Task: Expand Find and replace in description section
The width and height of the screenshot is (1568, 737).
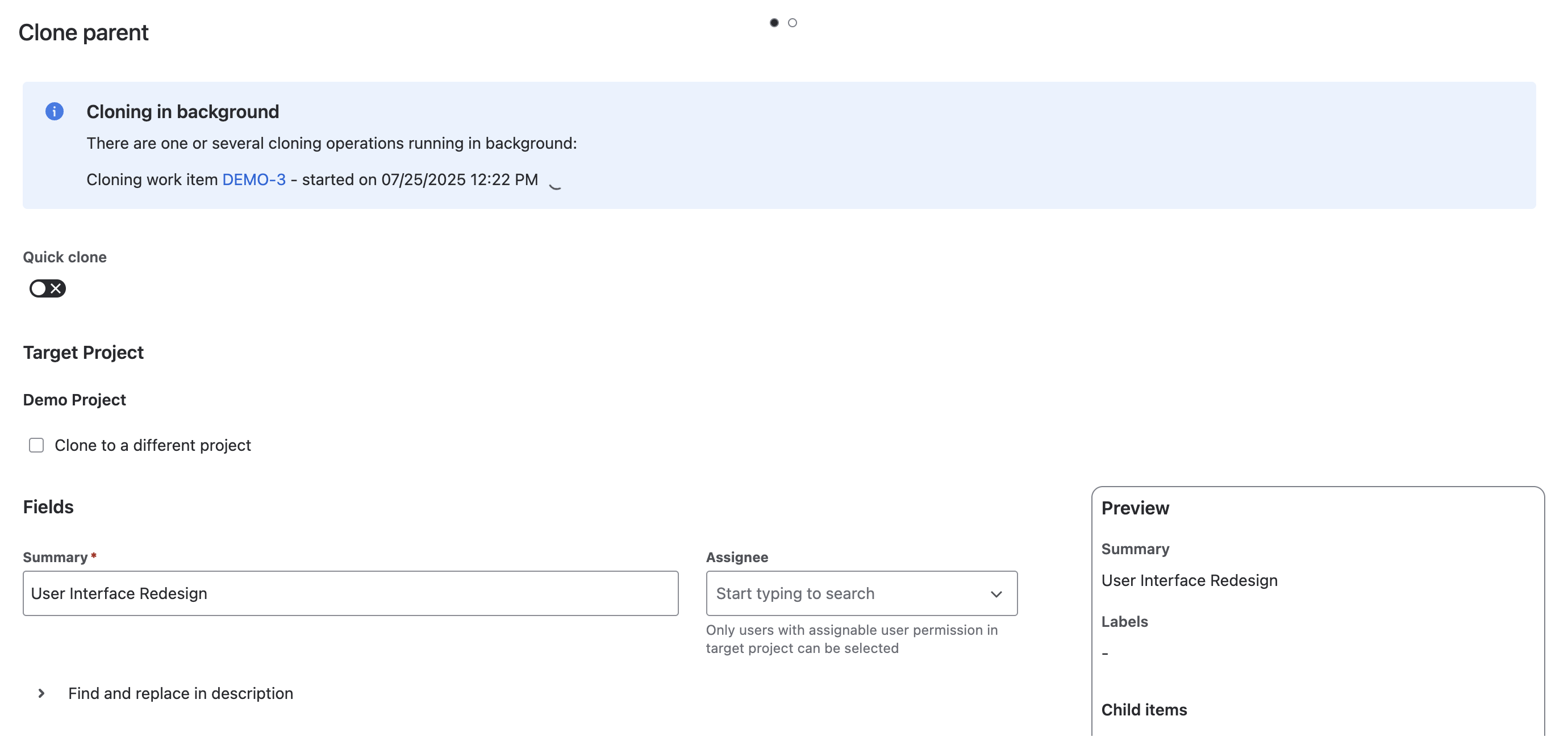Action: [x=180, y=693]
